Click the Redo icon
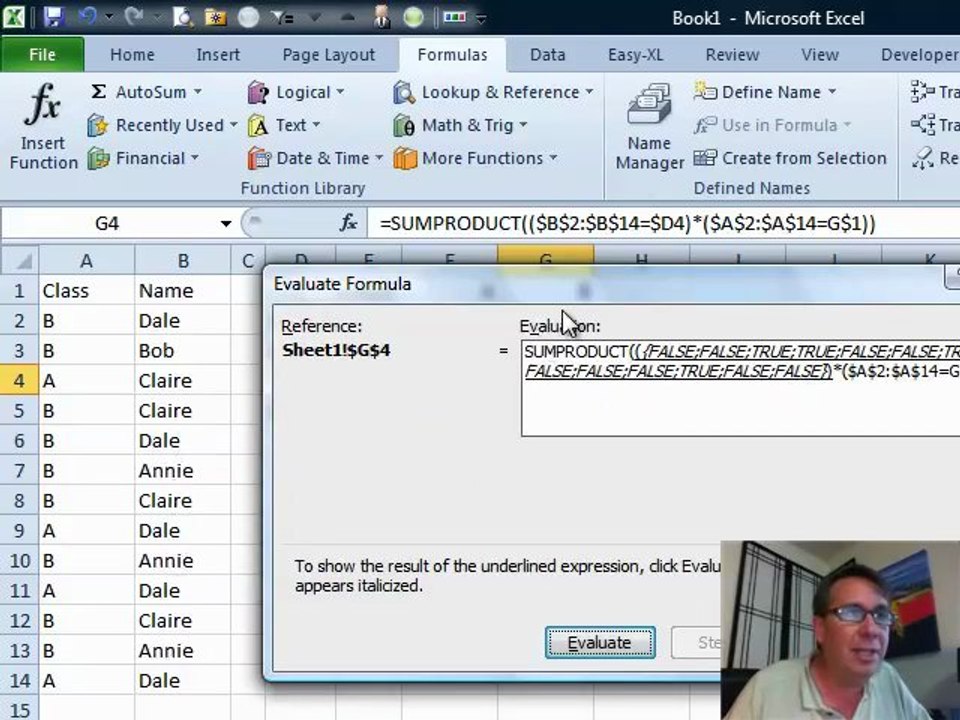The width and height of the screenshot is (960, 720). [133, 17]
